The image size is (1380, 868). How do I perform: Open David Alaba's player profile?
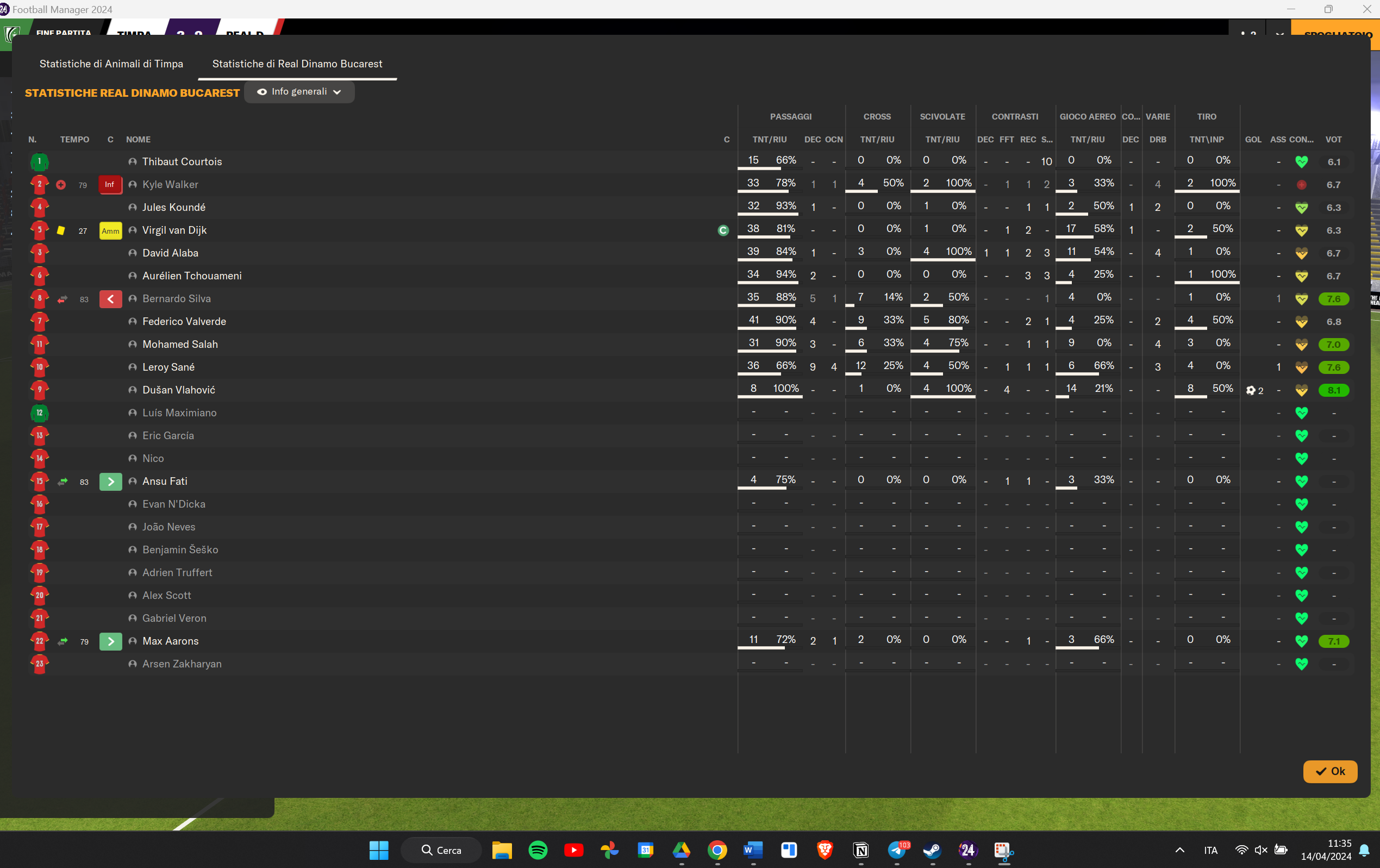170,253
